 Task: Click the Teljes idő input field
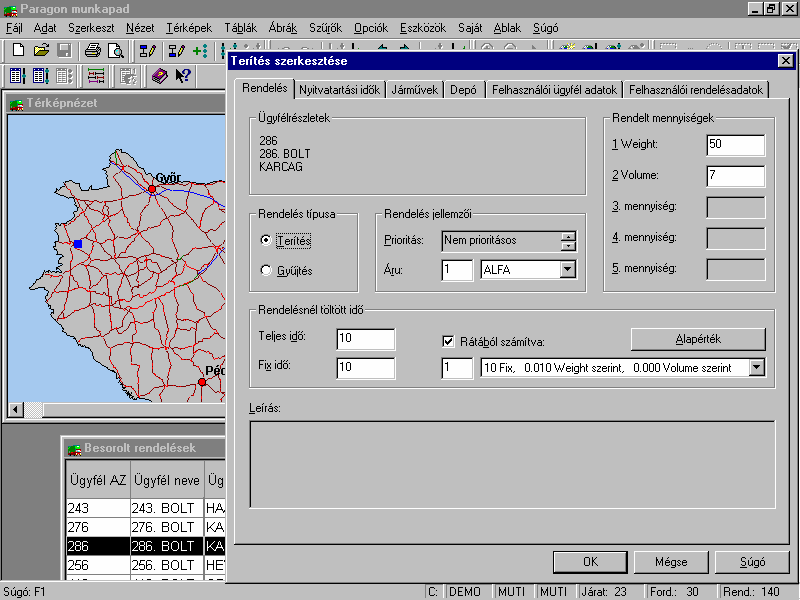coord(366,339)
